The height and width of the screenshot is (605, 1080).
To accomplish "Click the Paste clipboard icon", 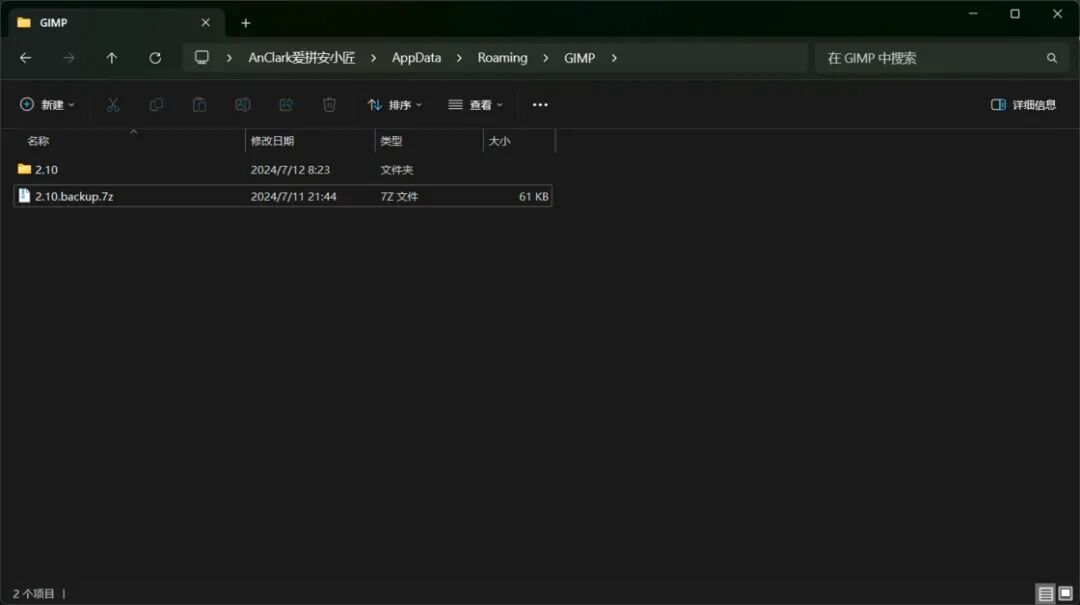I will click(x=199, y=105).
